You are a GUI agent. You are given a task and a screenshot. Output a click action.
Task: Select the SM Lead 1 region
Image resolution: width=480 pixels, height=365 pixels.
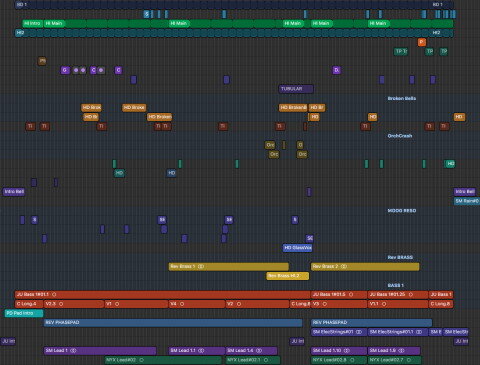[x=100, y=351]
